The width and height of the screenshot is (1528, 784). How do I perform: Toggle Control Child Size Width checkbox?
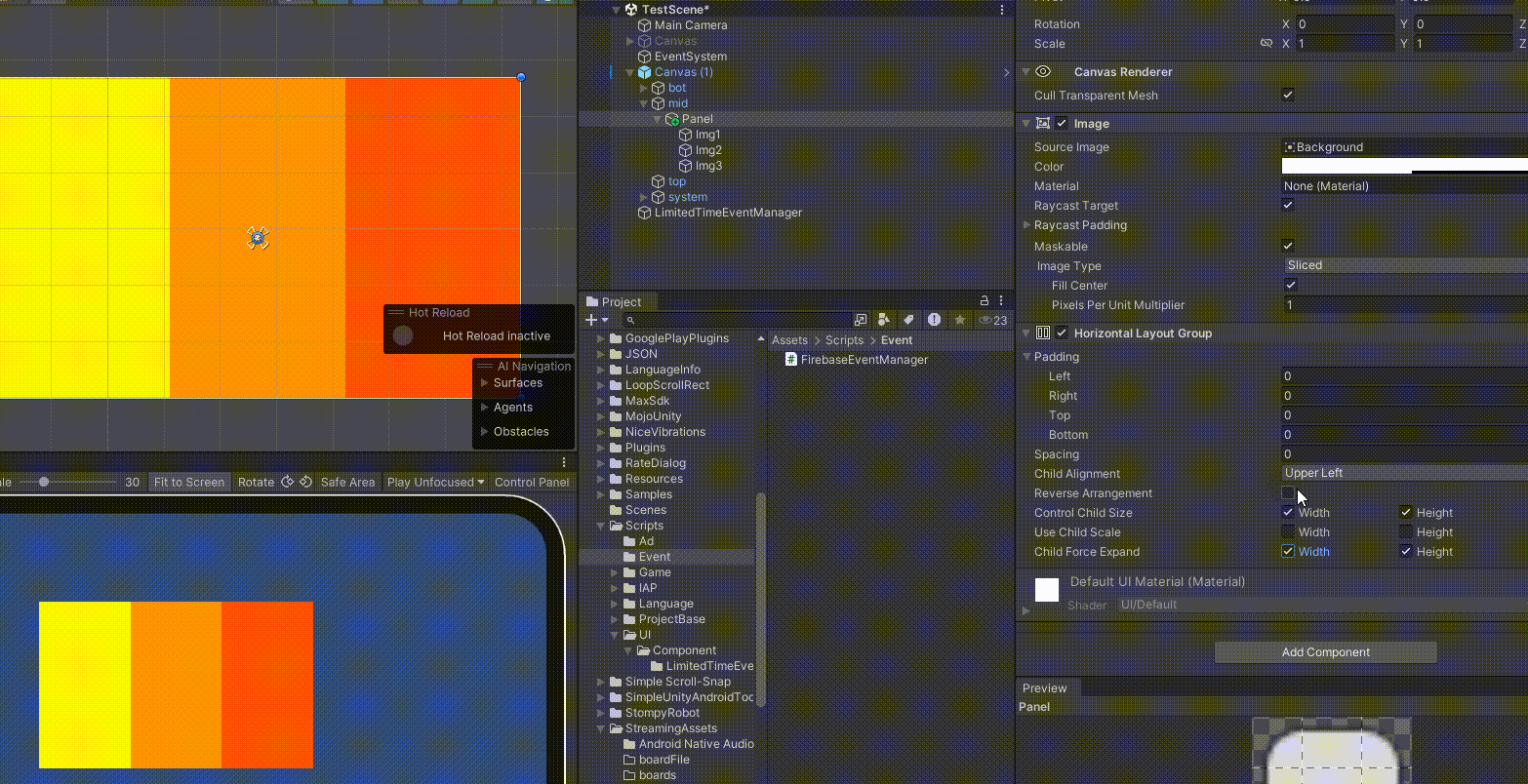coord(1288,513)
